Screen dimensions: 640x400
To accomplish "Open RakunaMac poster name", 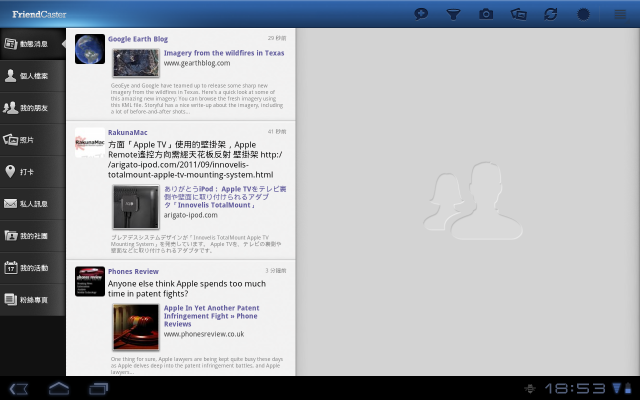I will coord(128,132).
